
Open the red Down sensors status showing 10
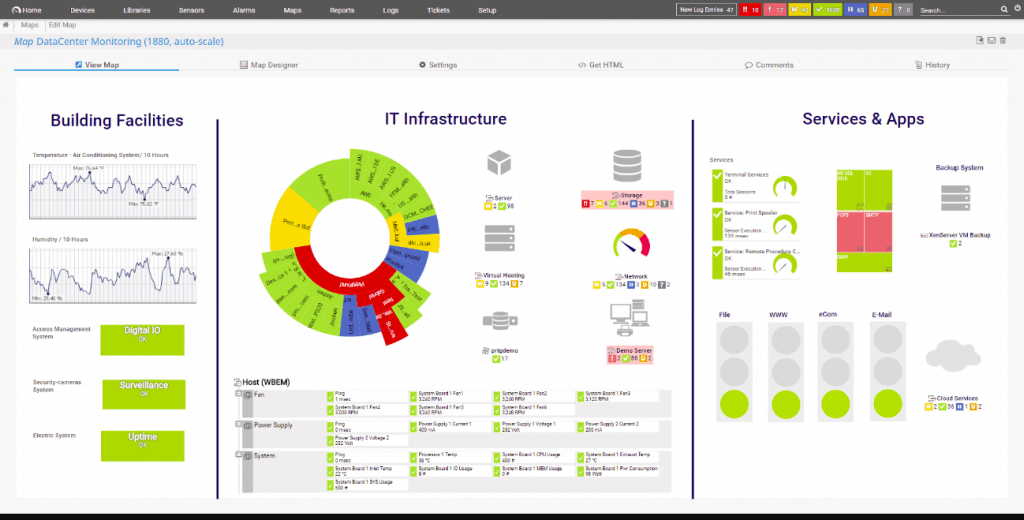pyautogui.click(x=750, y=10)
